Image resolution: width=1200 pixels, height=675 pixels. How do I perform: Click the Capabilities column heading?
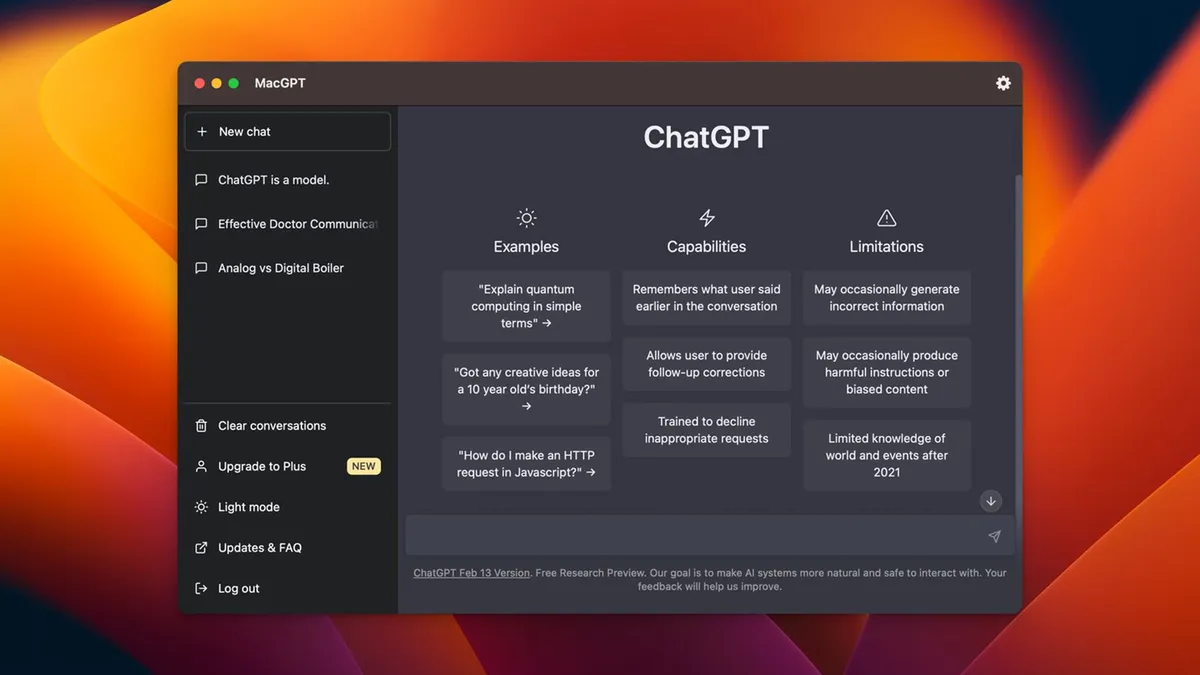point(707,246)
